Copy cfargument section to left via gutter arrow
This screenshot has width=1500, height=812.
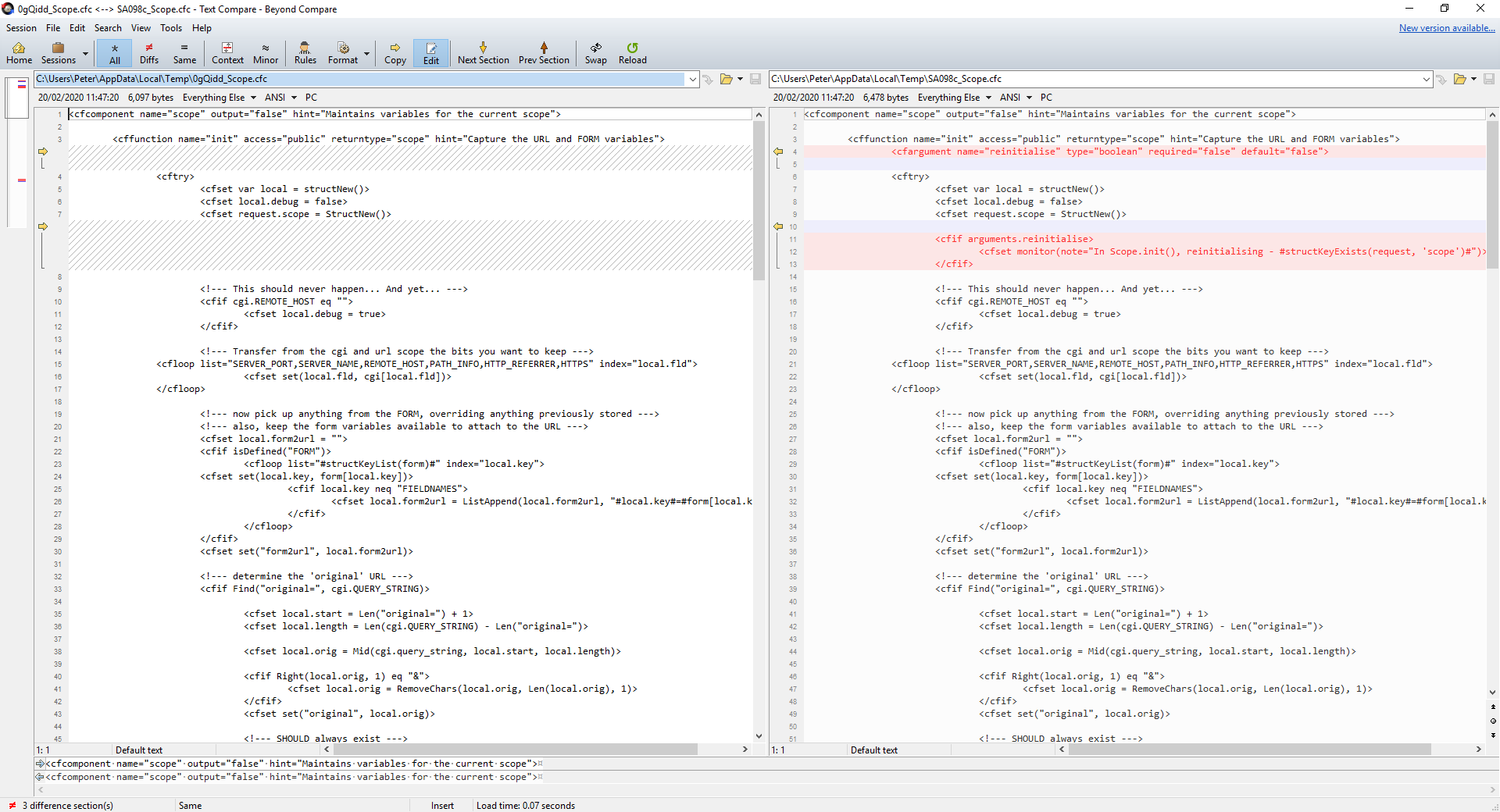(778, 151)
